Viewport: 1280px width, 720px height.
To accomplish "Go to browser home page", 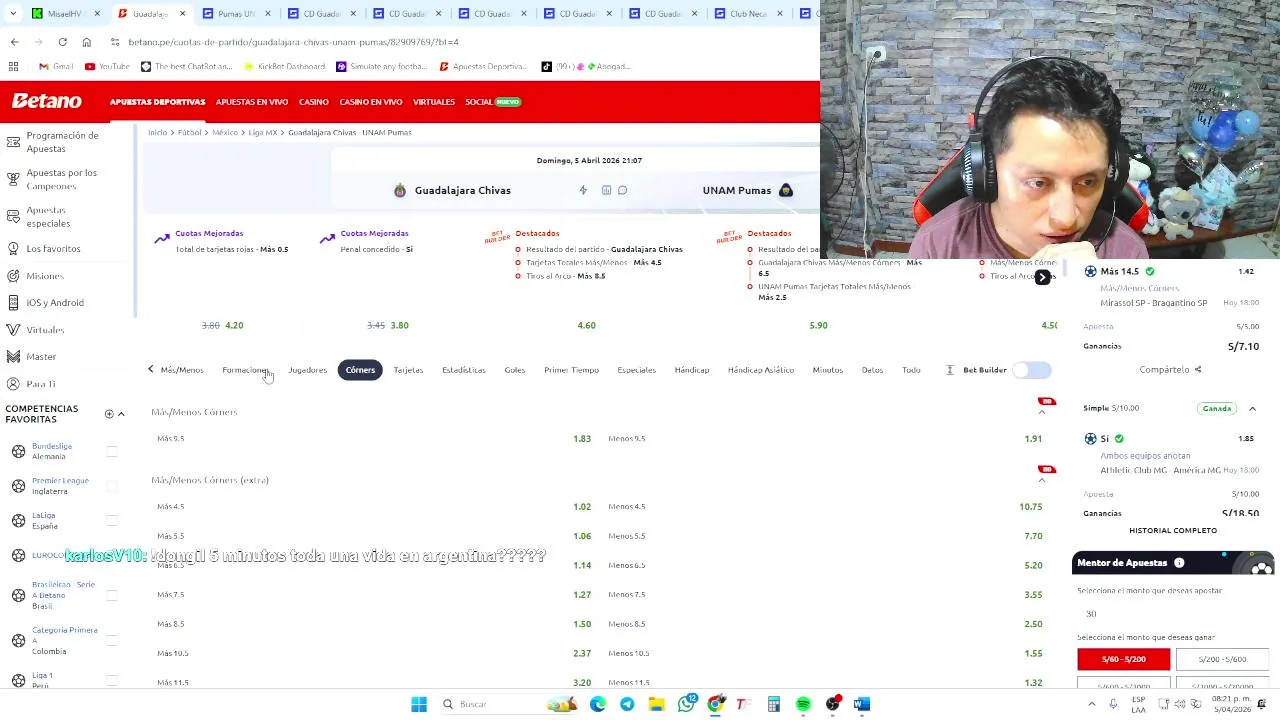I will pyautogui.click(x=87, y=42).
